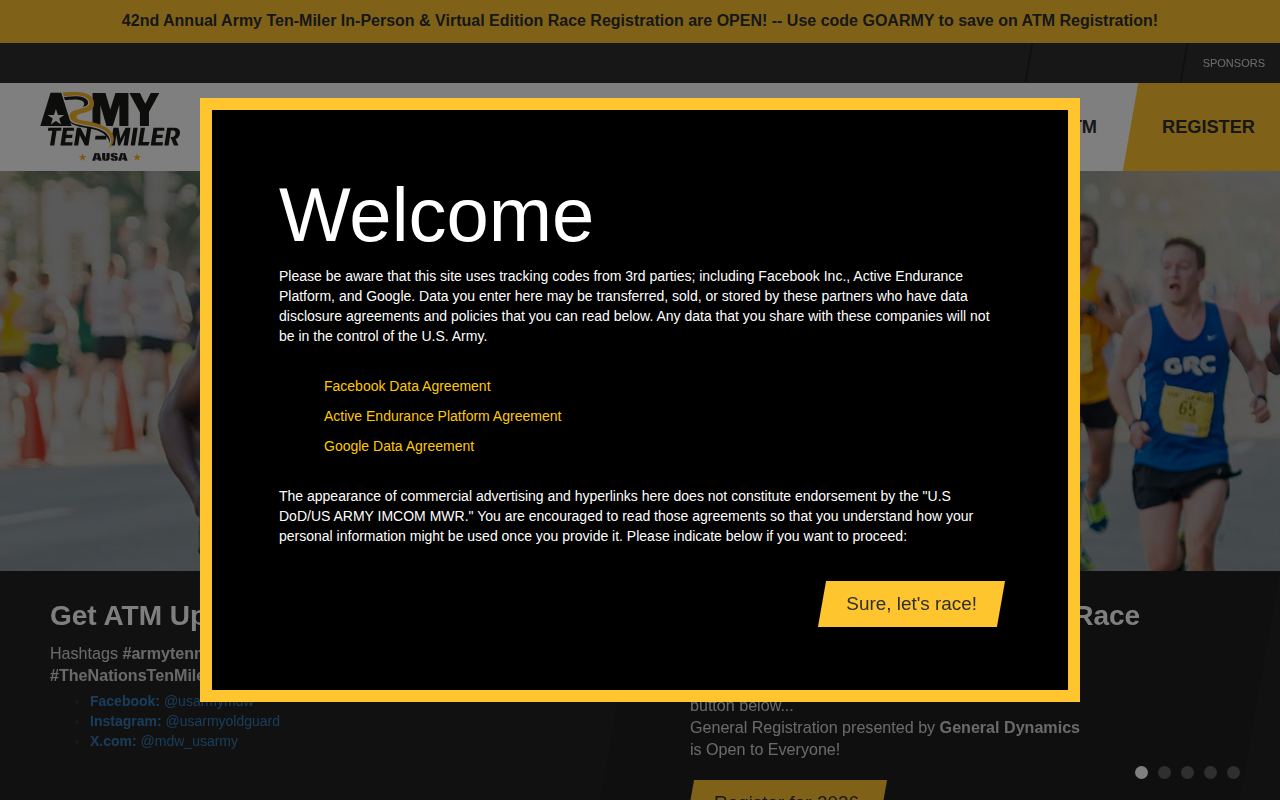Click the @mdw_usarmy X.com link

pyautogui.click(x=189, y=741)
